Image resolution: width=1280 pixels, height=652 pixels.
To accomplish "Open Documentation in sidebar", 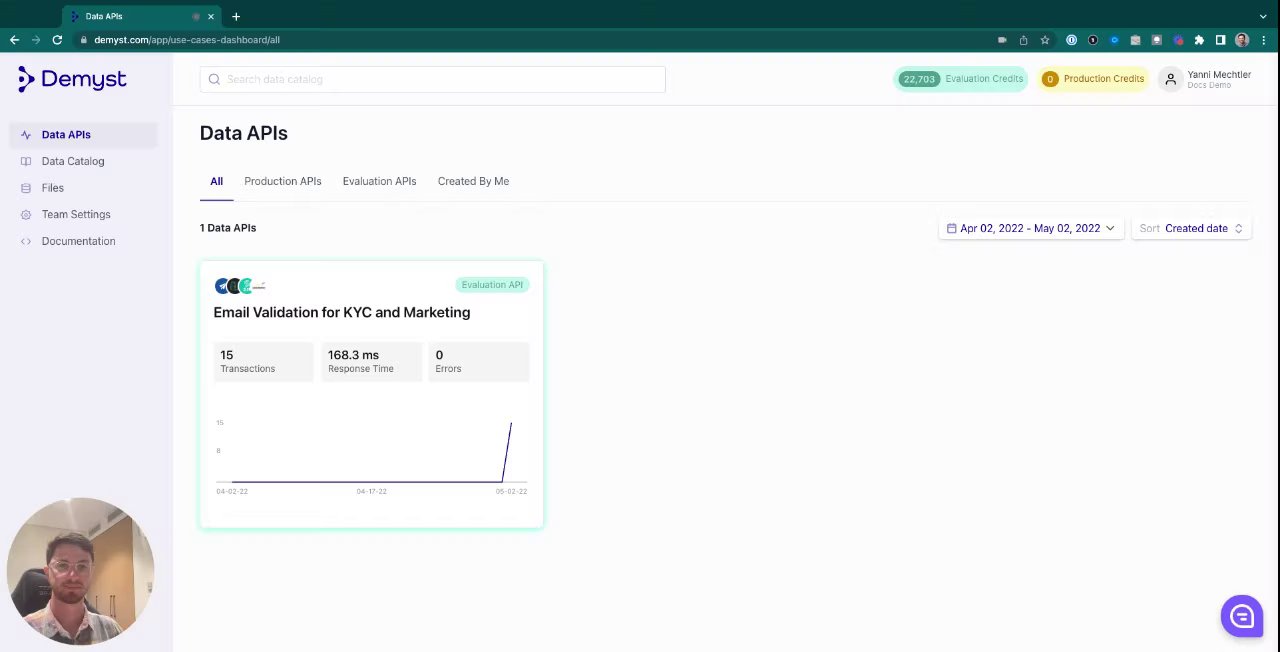I will (84, 241).
